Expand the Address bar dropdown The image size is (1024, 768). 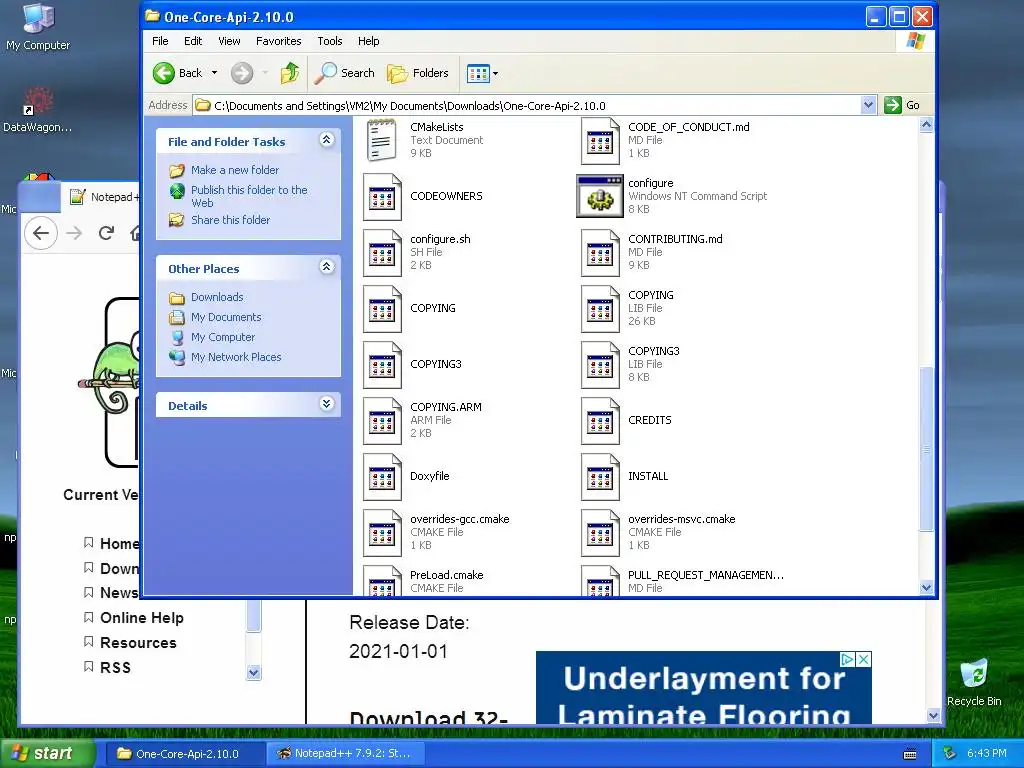[868, 105]
